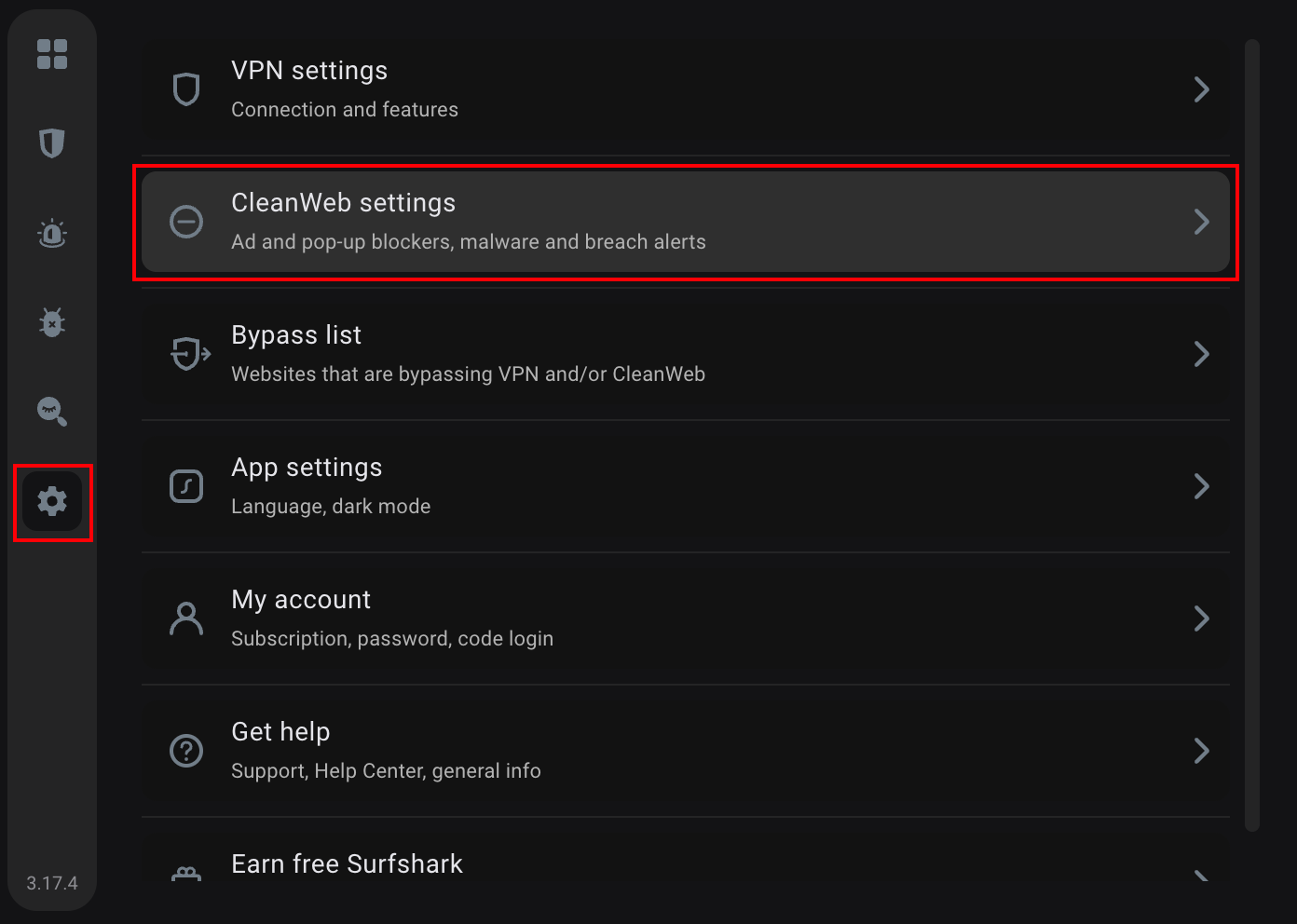Click the shield-arrow icon beside Bypass list
This screenshot has height=924, width=1297.
coord(190,354)
